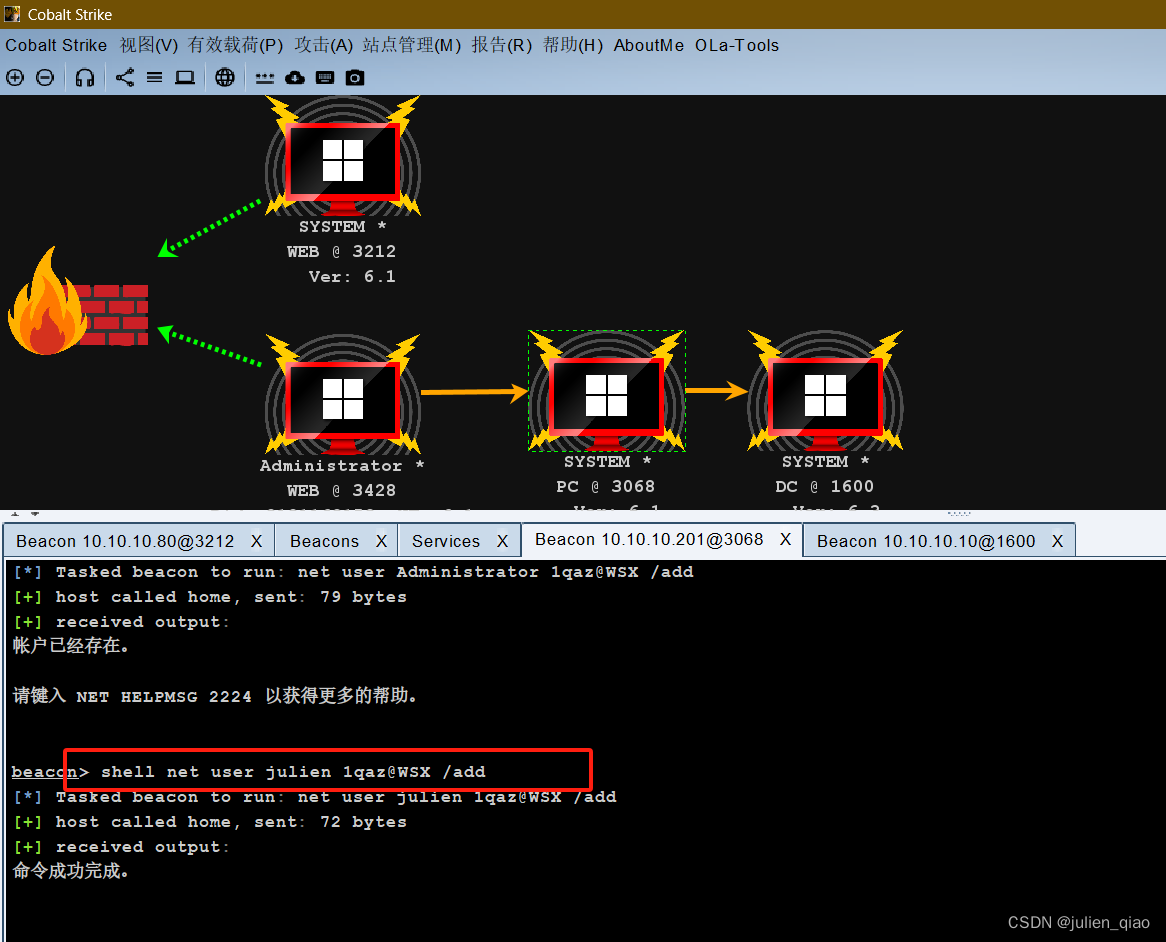1166x942 pixels.
Task: Click 'sent: 72 bytes' log line
Action: 330,822
